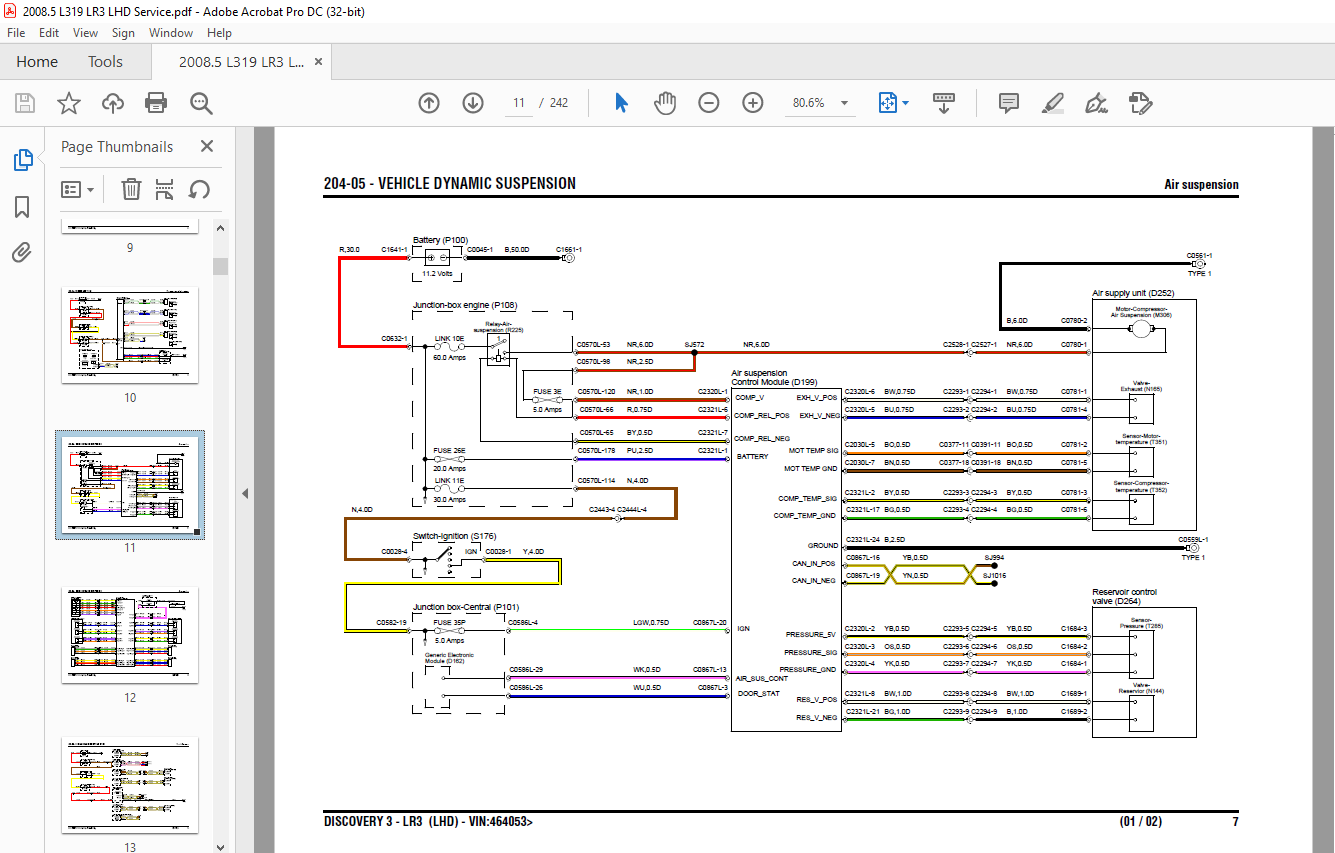The width and height of the screenshot is (1335, 853).
Task: Click the Air suspension header text
Action: tap(1201, 185)
